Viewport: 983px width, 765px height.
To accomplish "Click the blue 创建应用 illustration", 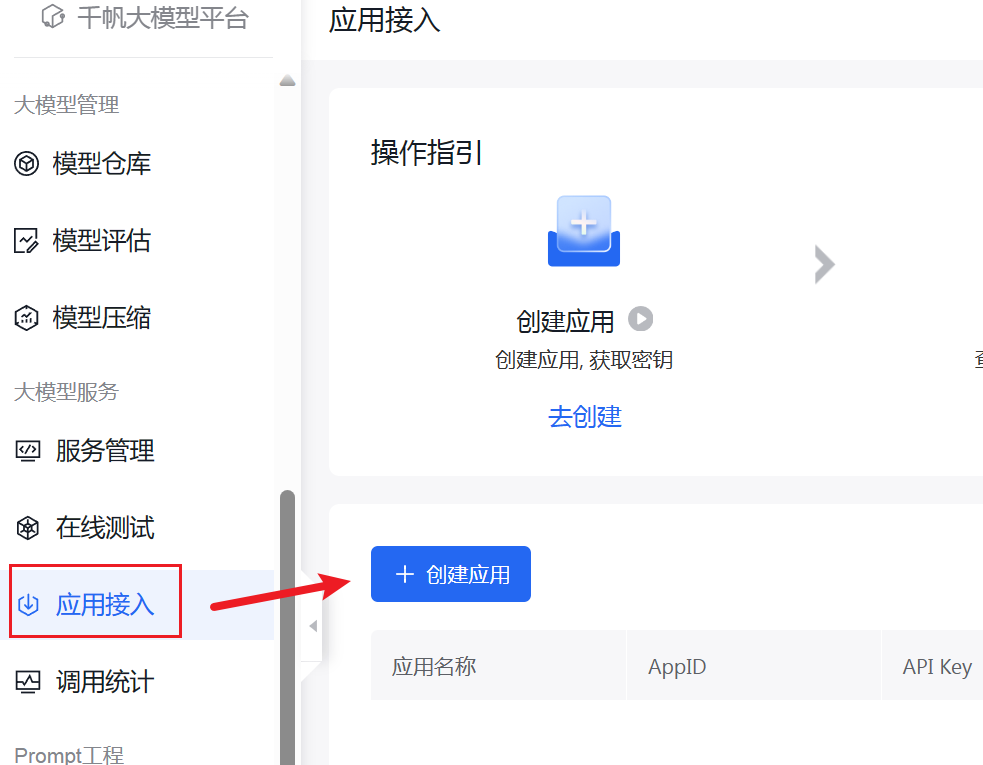I will (584, 232).
